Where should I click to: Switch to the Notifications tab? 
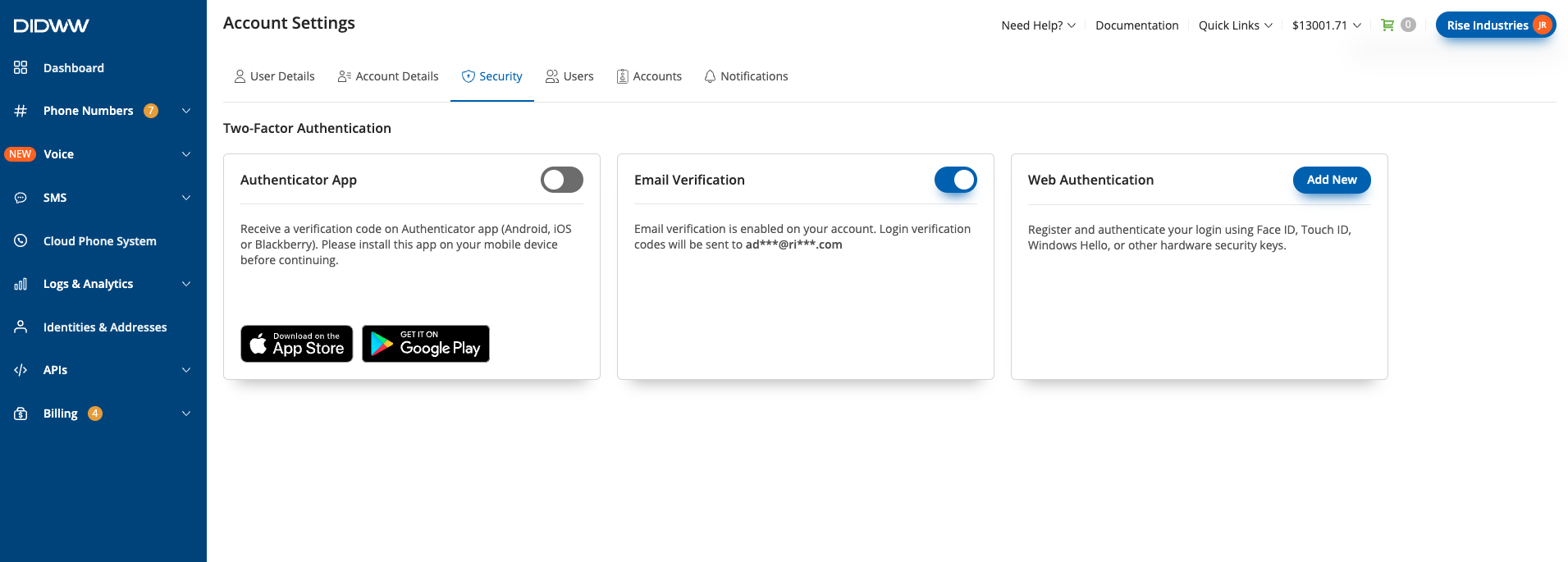[746, 76]
